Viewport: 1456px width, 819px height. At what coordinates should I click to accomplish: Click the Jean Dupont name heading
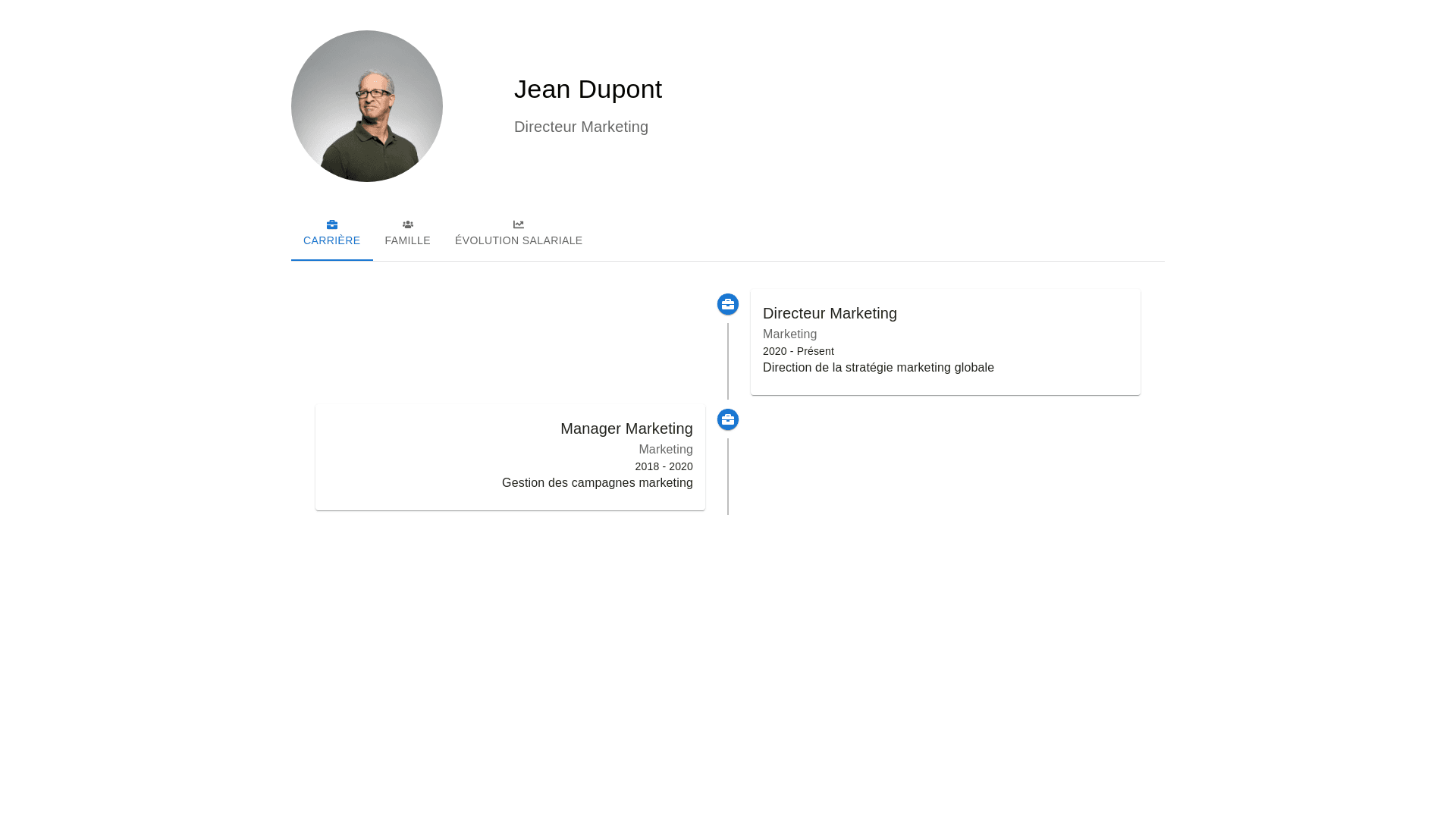pyautogui.click(x=588, y=89)
